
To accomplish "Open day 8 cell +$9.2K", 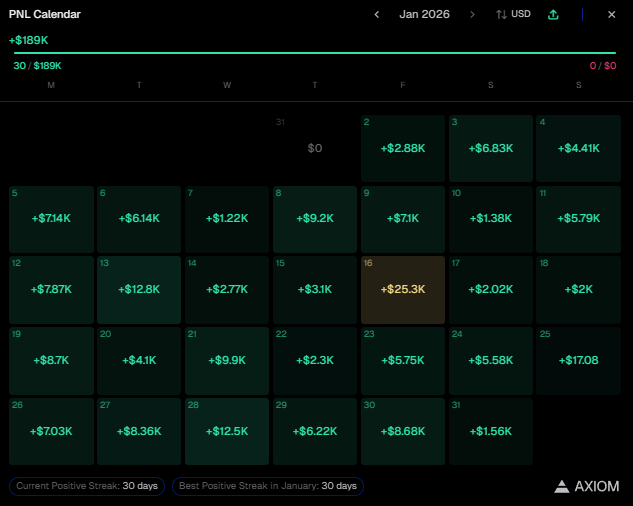I will coord(315,219).
